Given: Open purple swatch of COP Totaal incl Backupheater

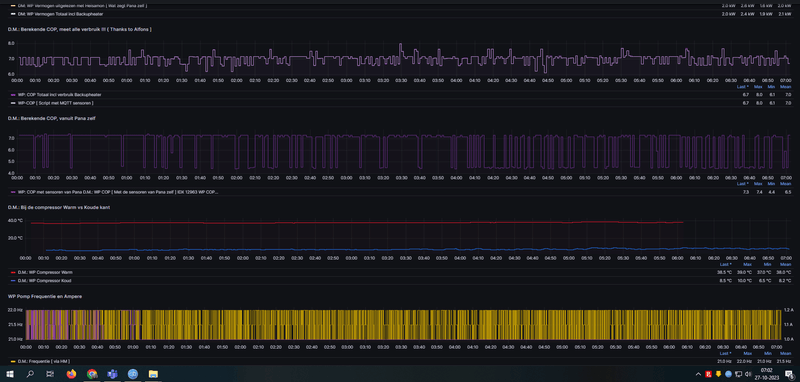Looking at the screenshot, I should (x=13, y=95).
